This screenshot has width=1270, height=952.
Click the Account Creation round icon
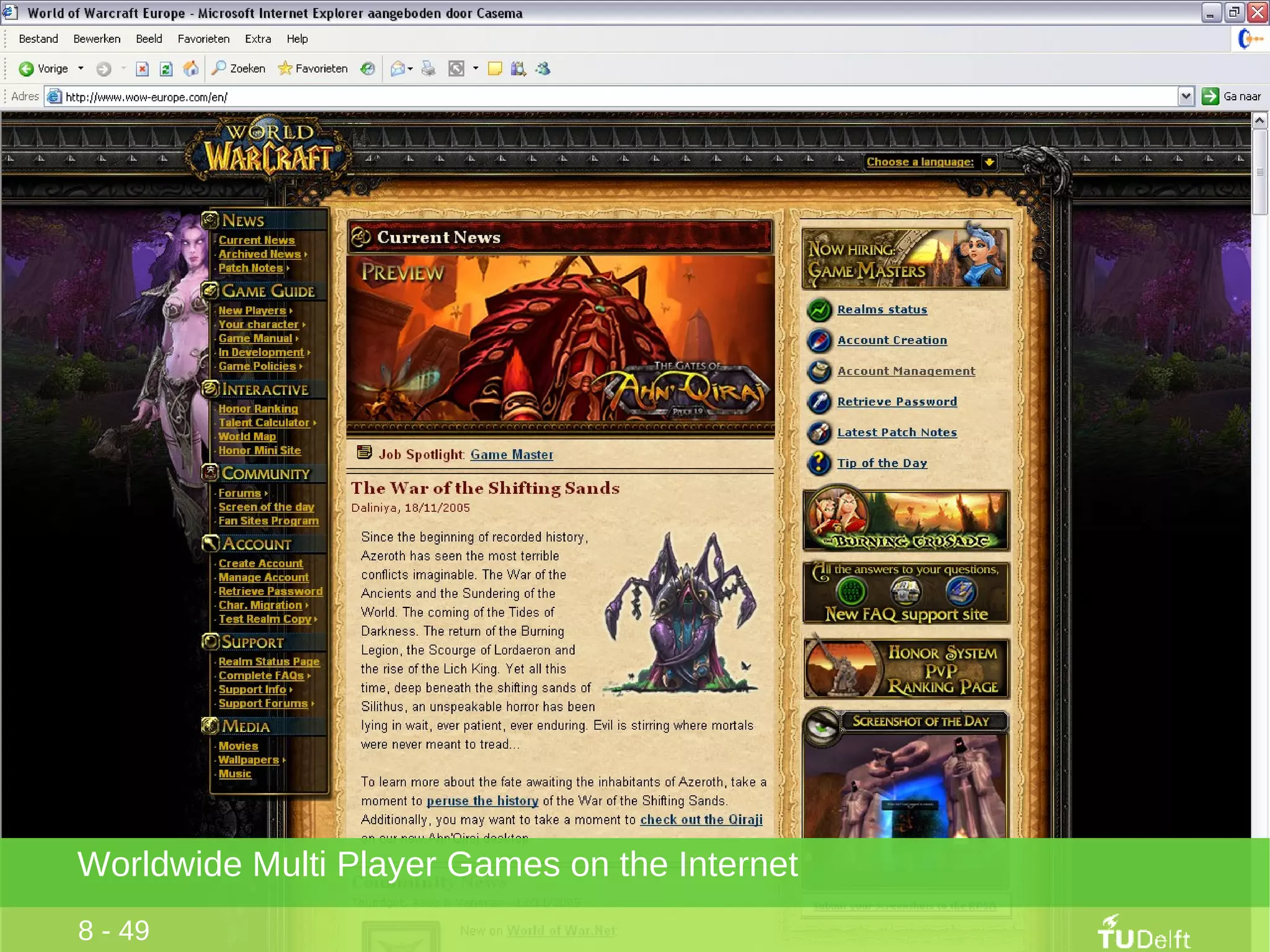pos(819,340)
